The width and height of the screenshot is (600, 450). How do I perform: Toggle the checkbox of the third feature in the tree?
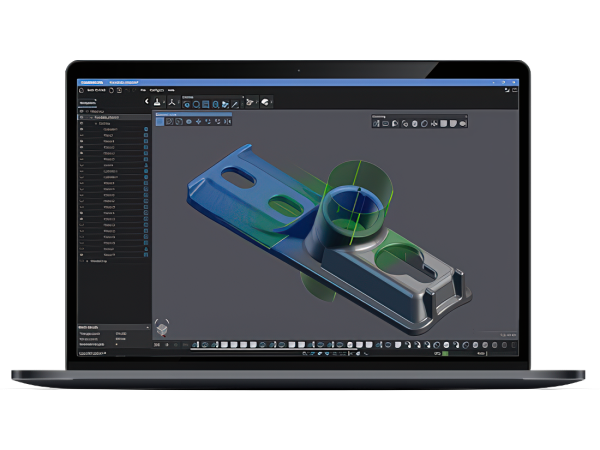(x=146, y=141)
